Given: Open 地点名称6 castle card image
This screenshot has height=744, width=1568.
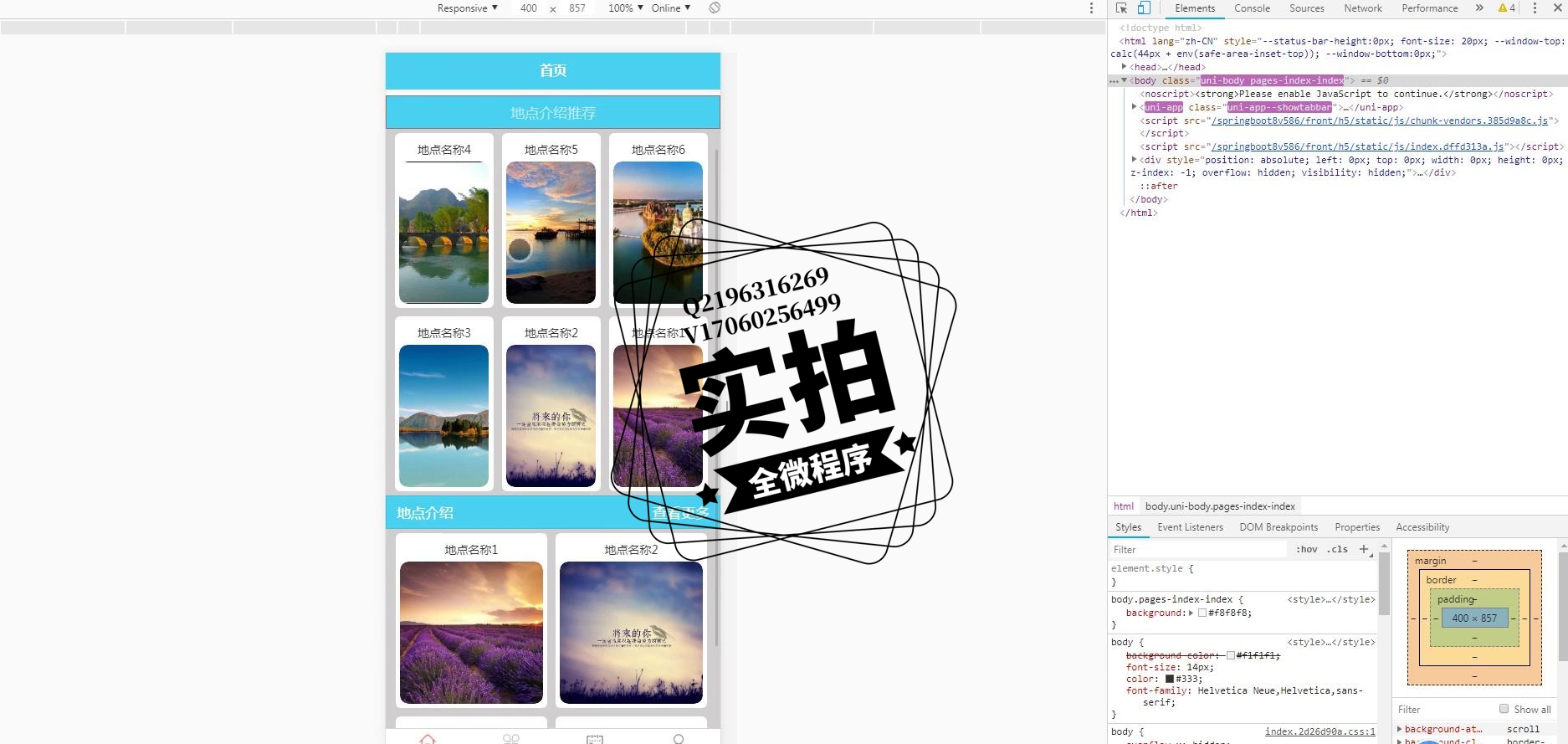Looking at the screenshot, I should coord(658,233).
